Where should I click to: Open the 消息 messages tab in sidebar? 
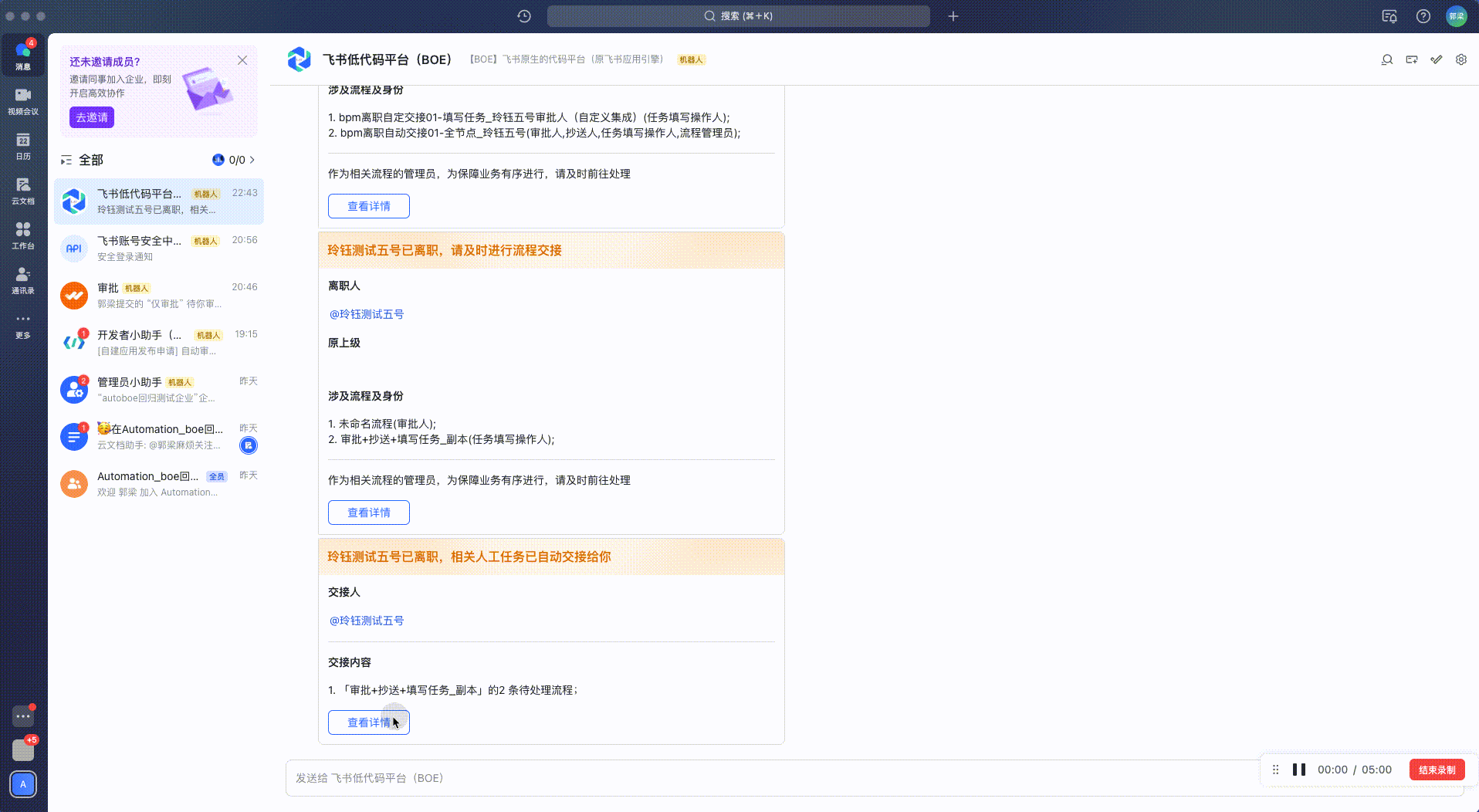(23, 56)
